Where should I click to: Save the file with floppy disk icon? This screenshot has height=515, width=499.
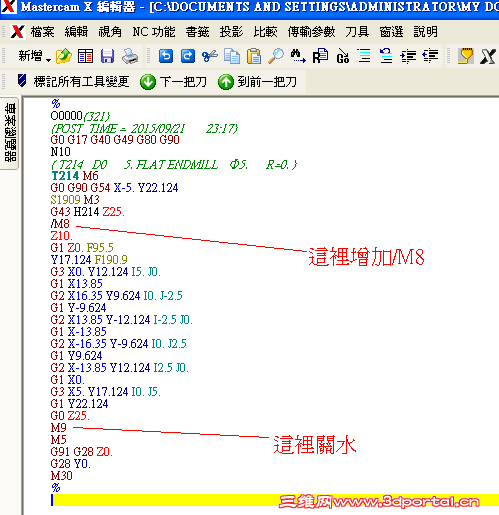click(107, 56)
